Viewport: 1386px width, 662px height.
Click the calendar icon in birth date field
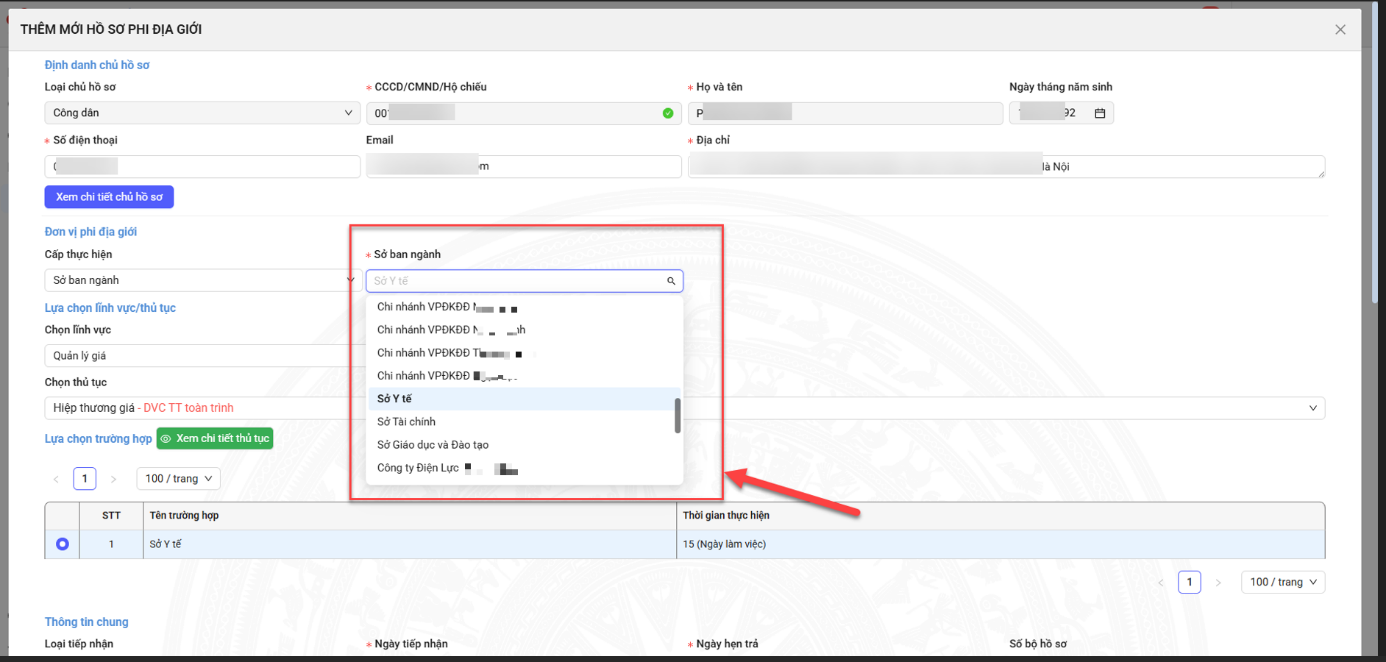coord(1100,114)
